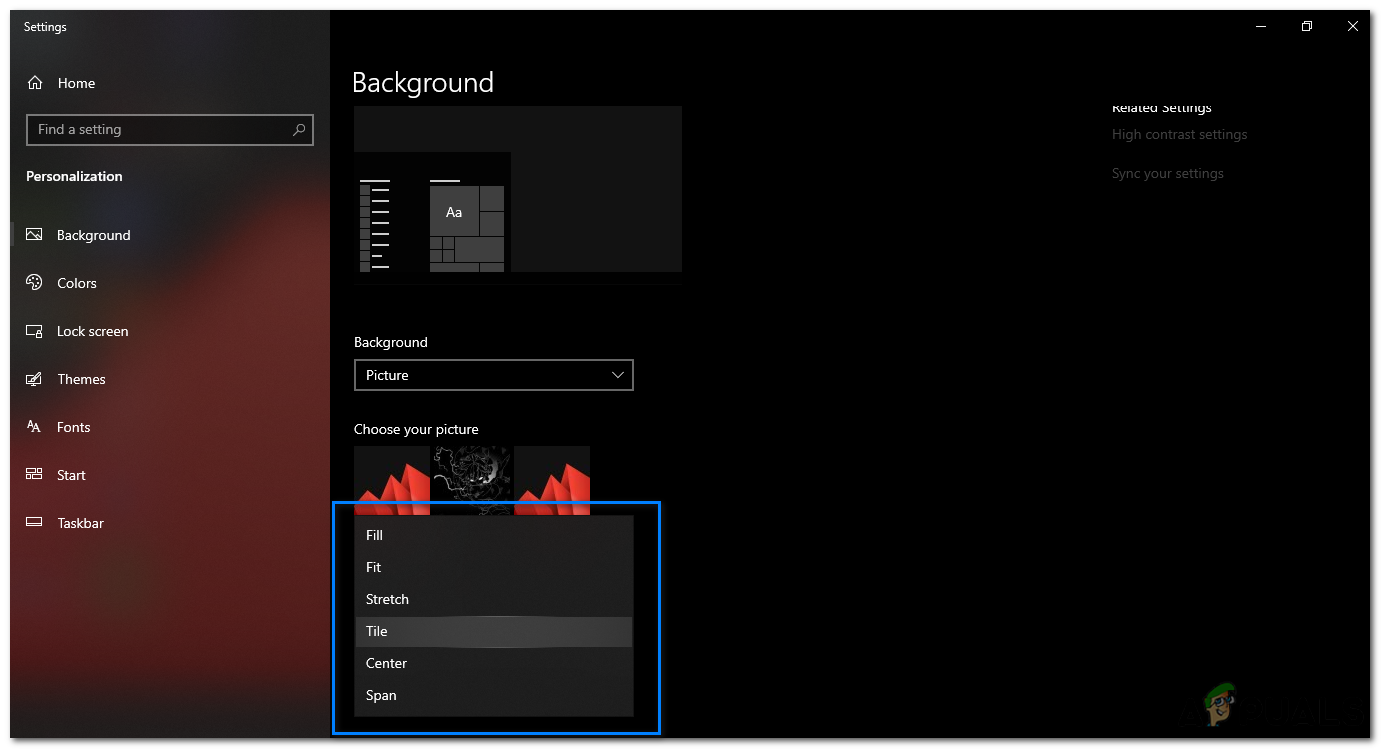
Task: Open Taskbar settings via its icon
Action: point(33,523)
